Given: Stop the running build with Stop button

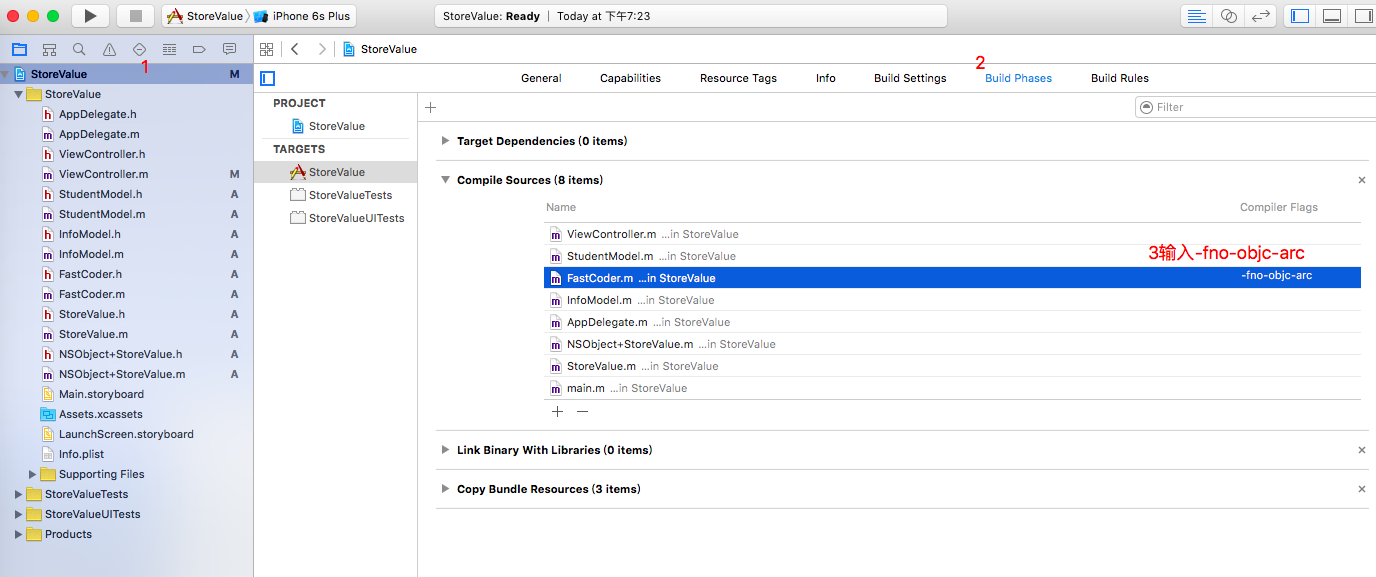Looking at the screenshot, I should coord(135,16).
